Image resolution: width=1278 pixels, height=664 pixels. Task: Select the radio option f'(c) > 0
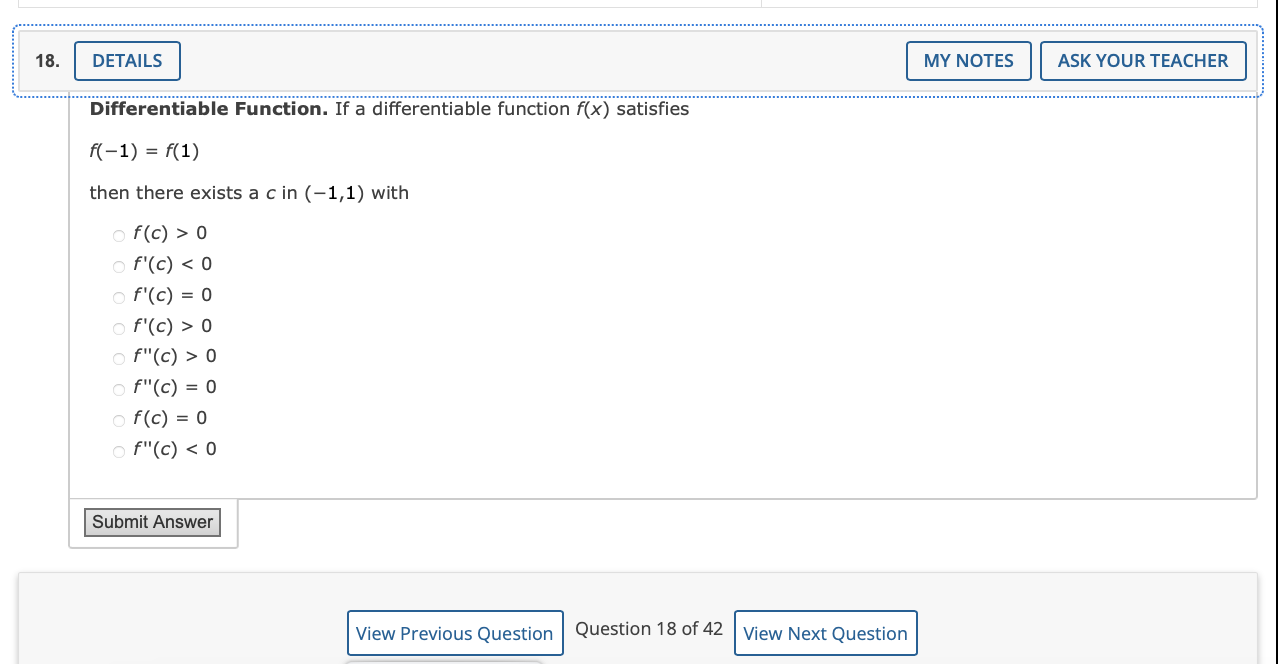coord(118,328)
